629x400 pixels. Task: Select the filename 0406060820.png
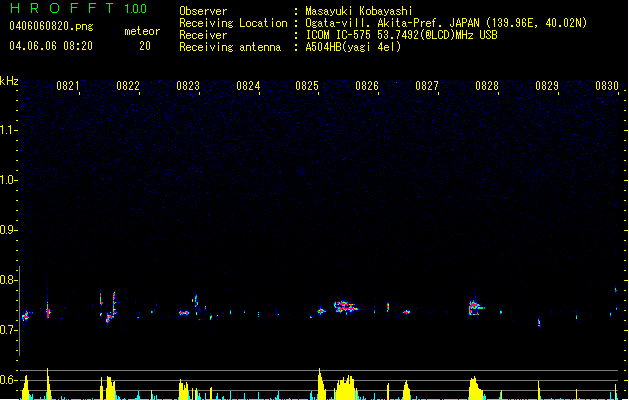pos(51,26)
